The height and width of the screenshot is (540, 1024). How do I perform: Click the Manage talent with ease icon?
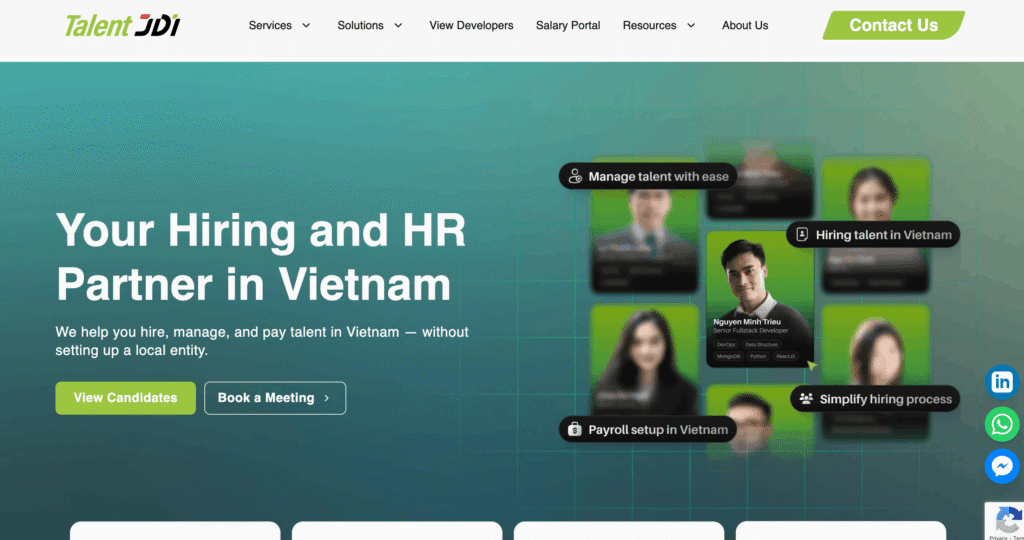point(575,176)
